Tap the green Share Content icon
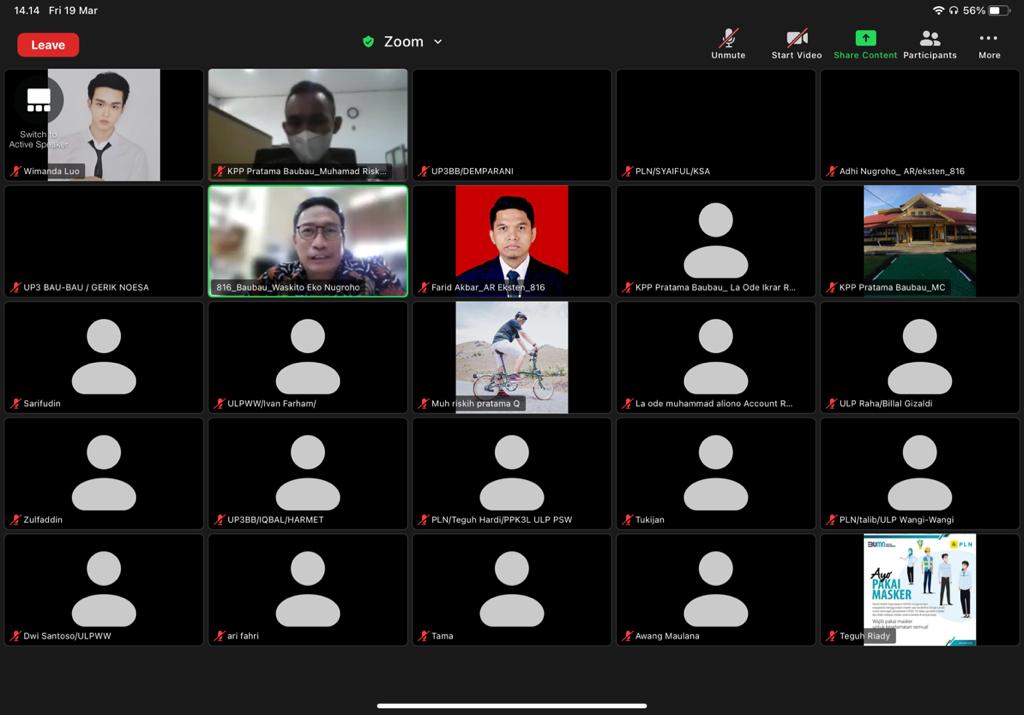Screen dimensions: 1024x715 [x=865, y=39]
